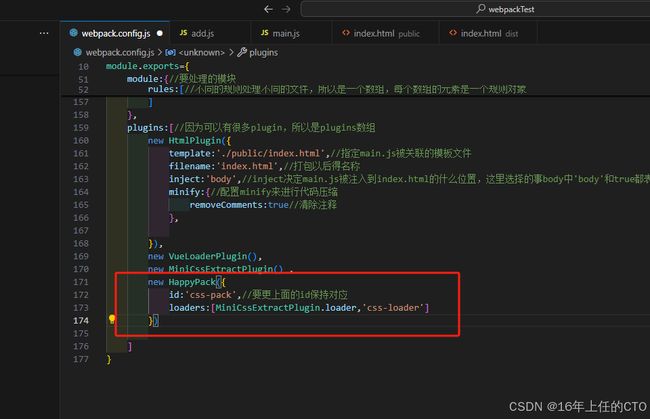Click the inject 'body' string value
The height and width of the screenshot is (419, 650).
point(221,179)
